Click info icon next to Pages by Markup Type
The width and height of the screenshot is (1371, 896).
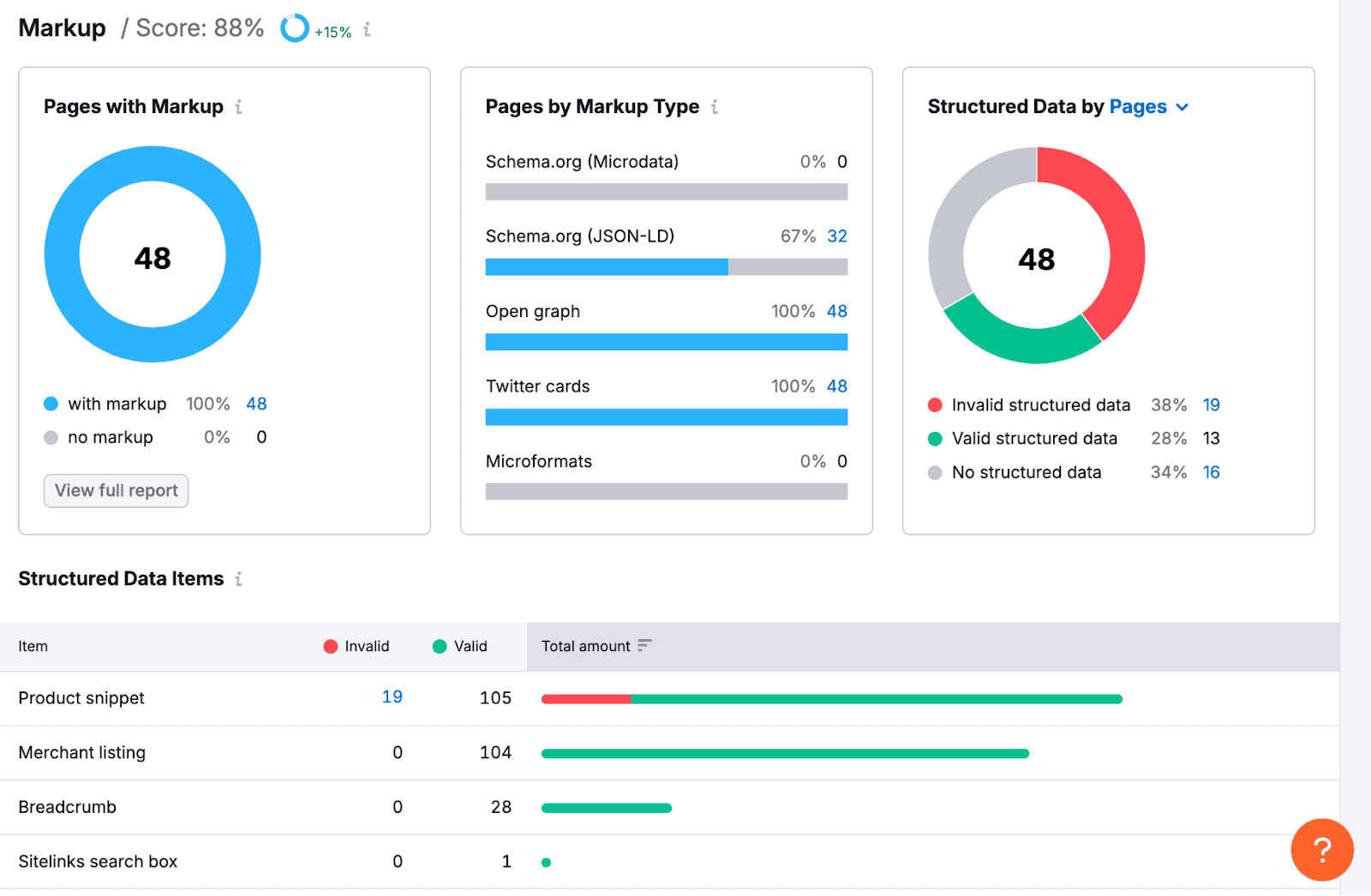715,107
